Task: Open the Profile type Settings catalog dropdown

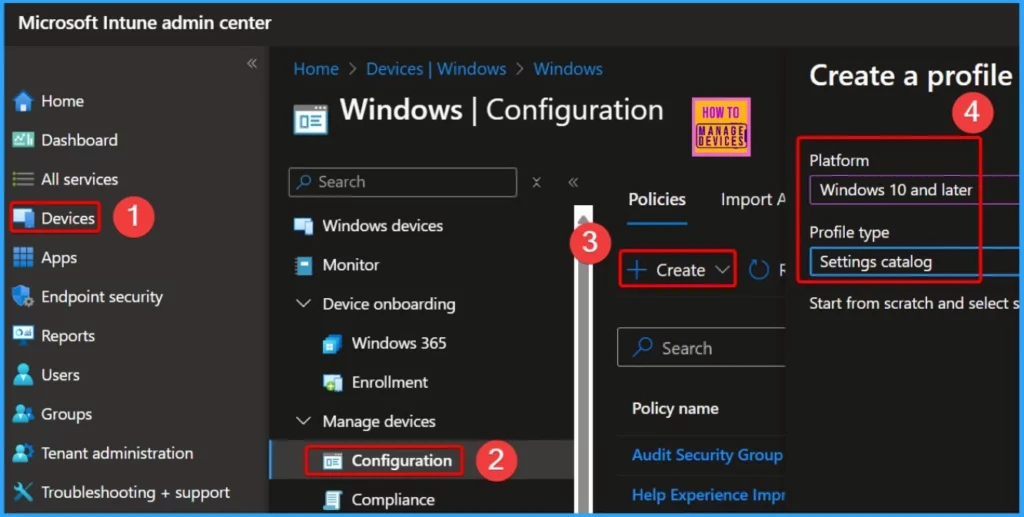Action: (x=913, y=262)
